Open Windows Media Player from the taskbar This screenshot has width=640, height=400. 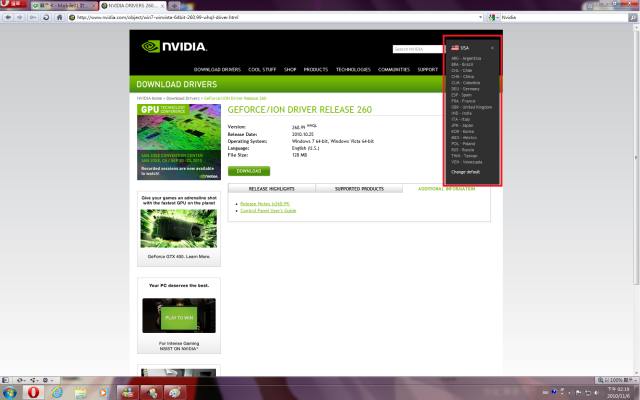pos(103,393)
